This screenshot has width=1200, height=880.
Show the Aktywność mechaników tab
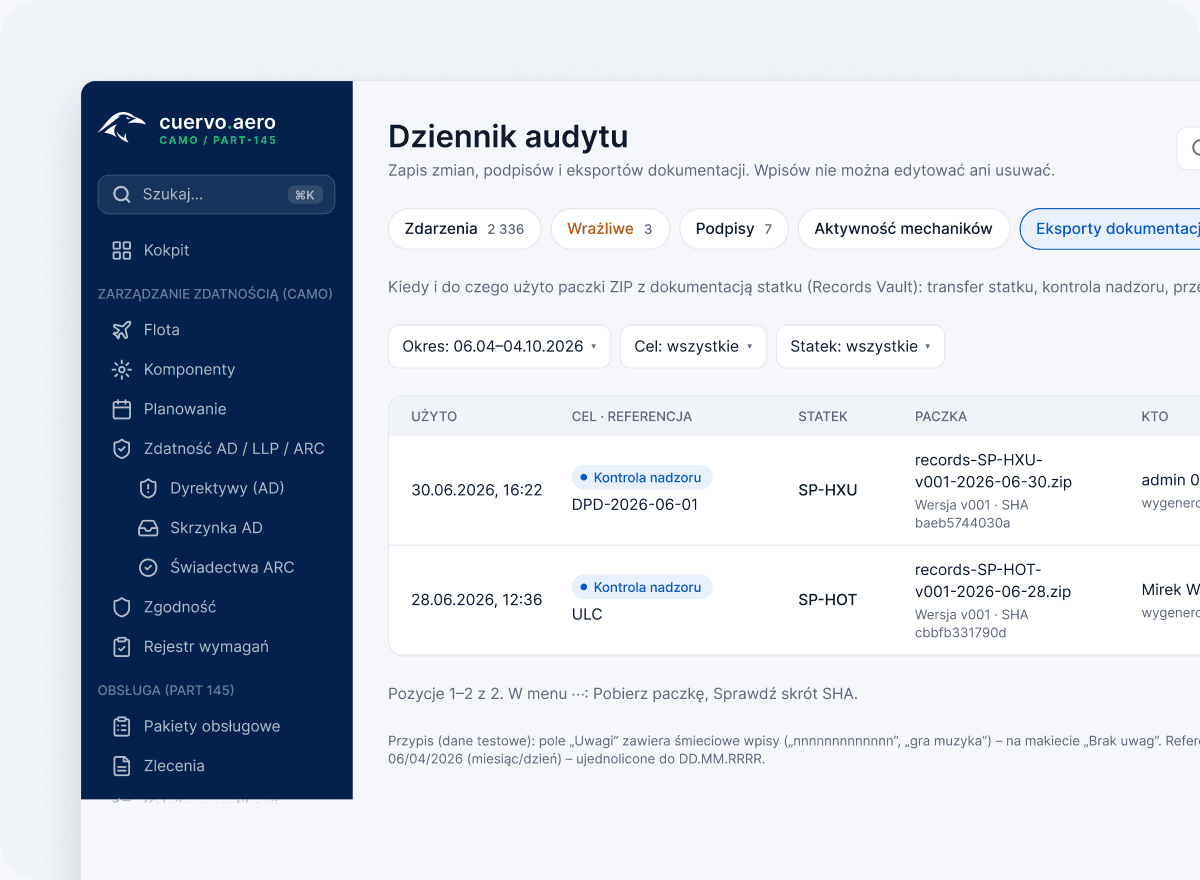(903, 229)
